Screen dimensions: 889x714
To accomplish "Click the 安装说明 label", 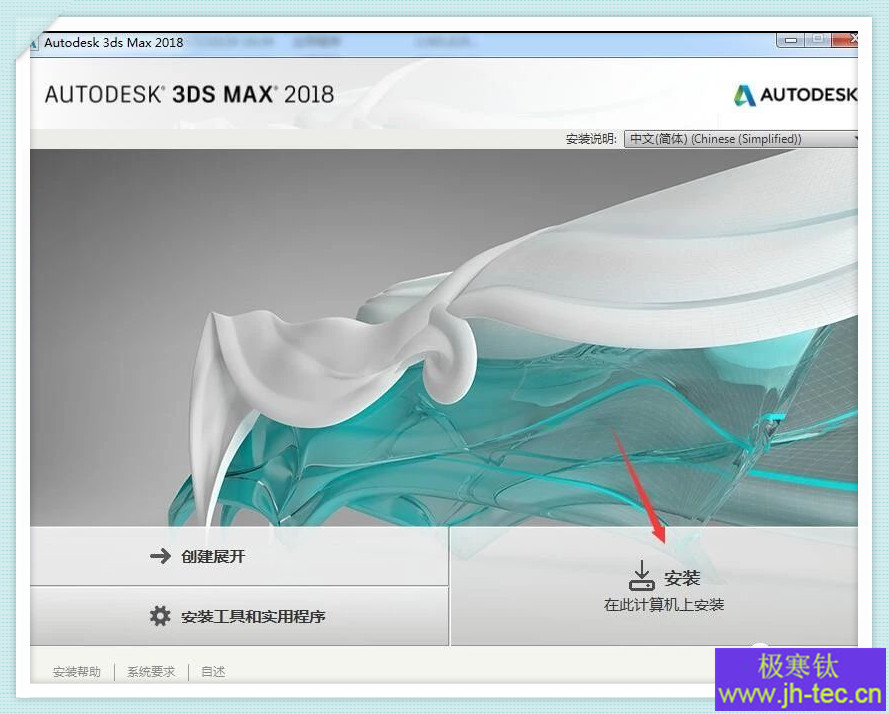I will 591,139.
